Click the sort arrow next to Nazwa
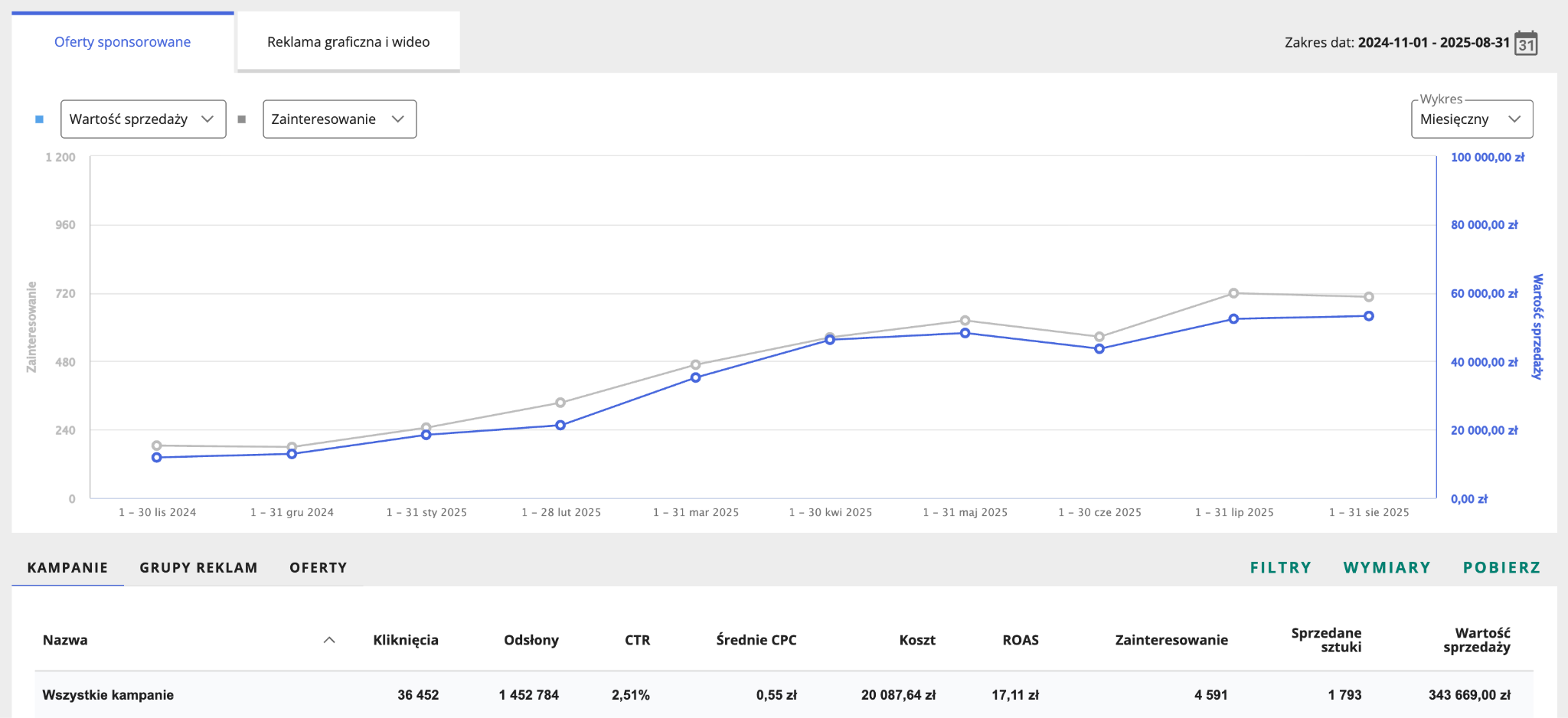The image size is (1568, 718). 329,640
